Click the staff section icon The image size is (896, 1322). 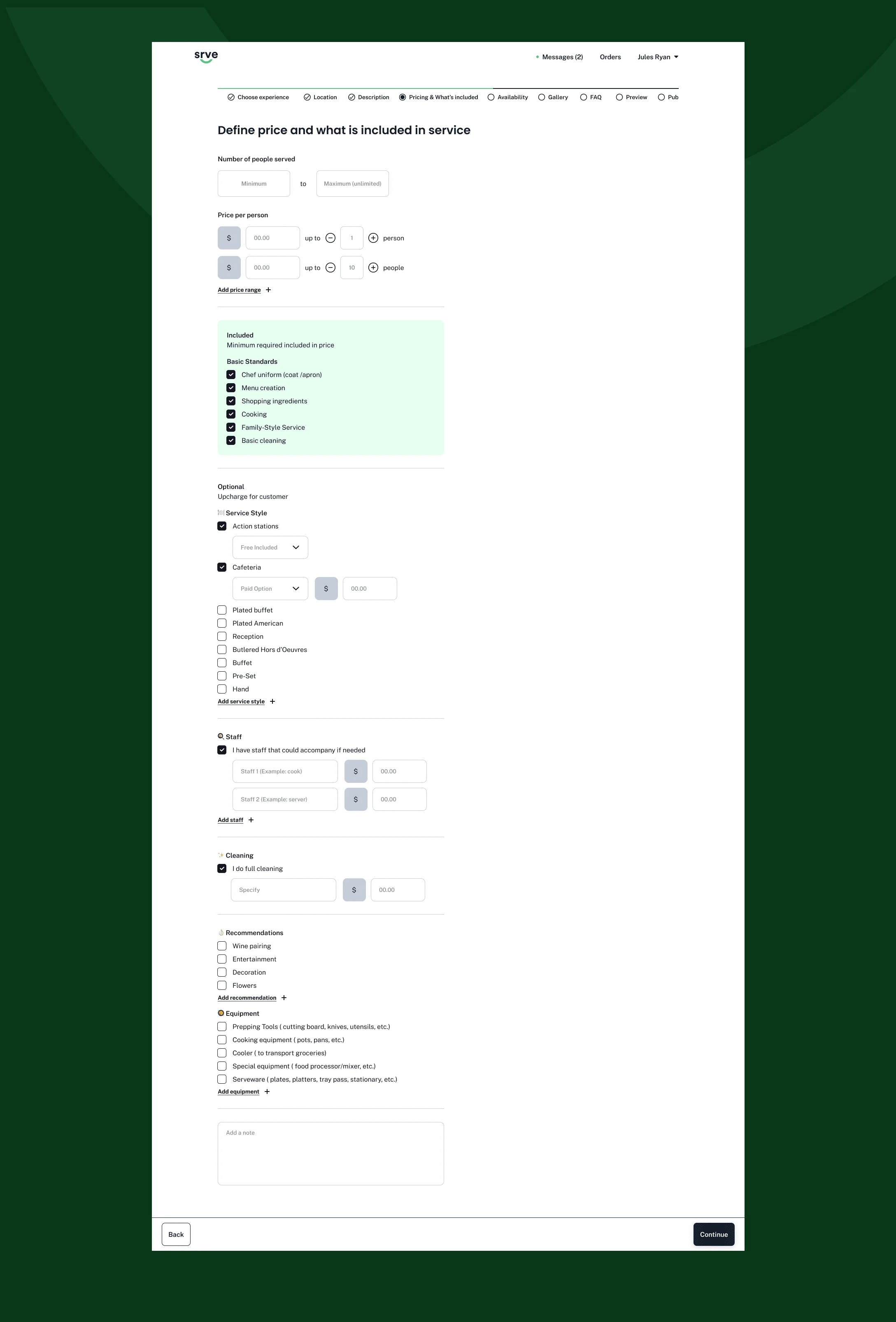[221, 737]
